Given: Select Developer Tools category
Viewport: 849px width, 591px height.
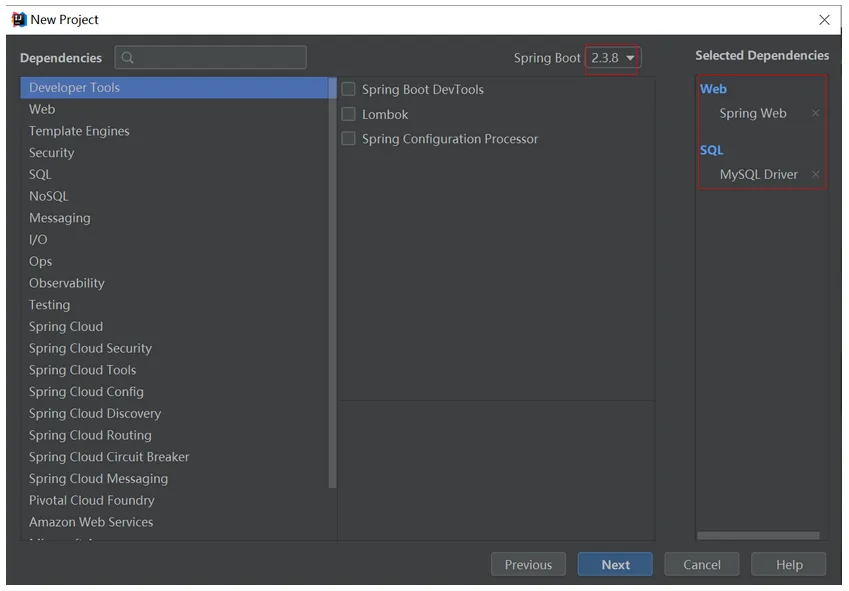Looking at the screenshot, I should (174, 88).
